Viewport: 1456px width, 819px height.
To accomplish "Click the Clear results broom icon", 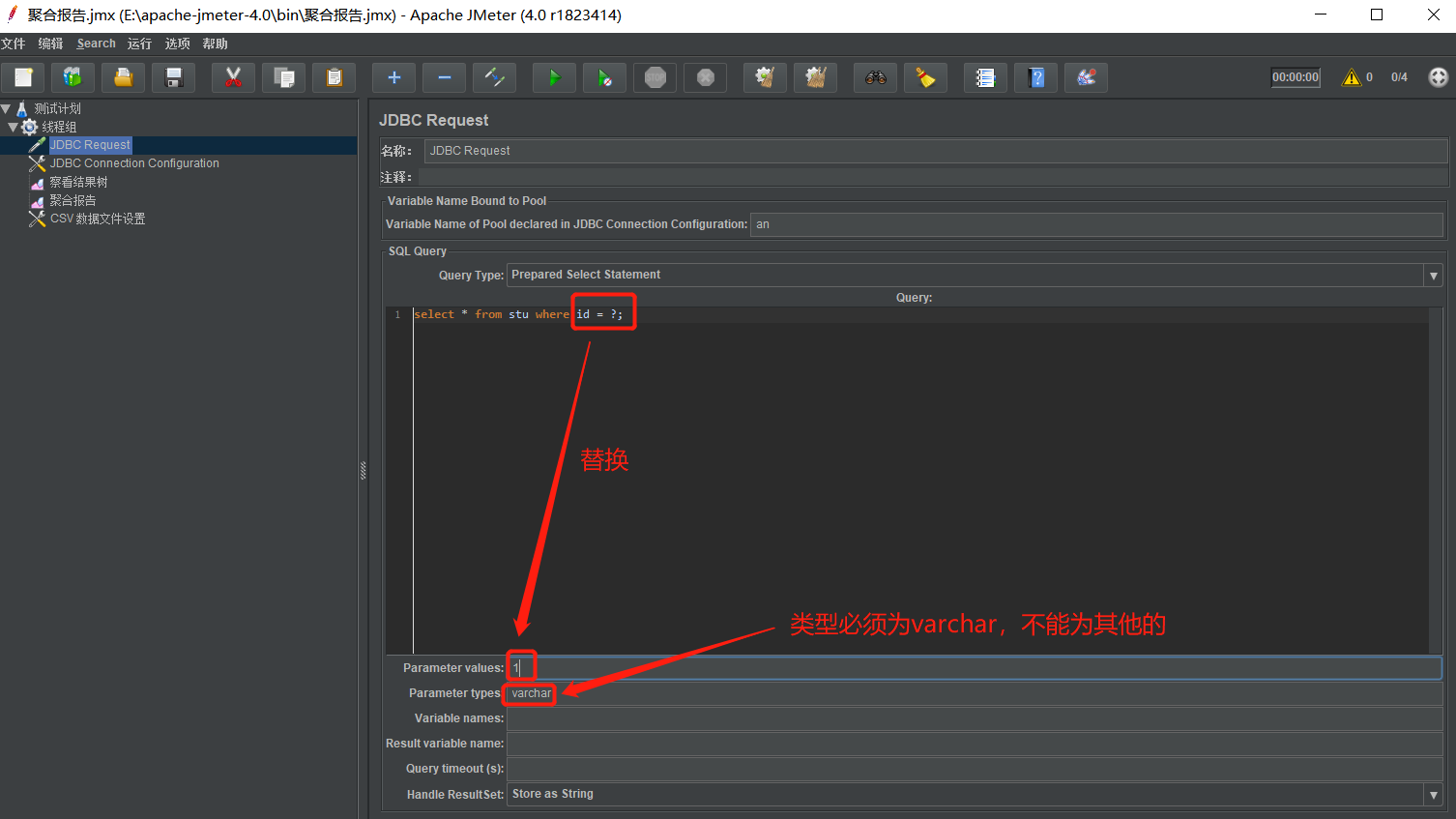I will [765, 77].
